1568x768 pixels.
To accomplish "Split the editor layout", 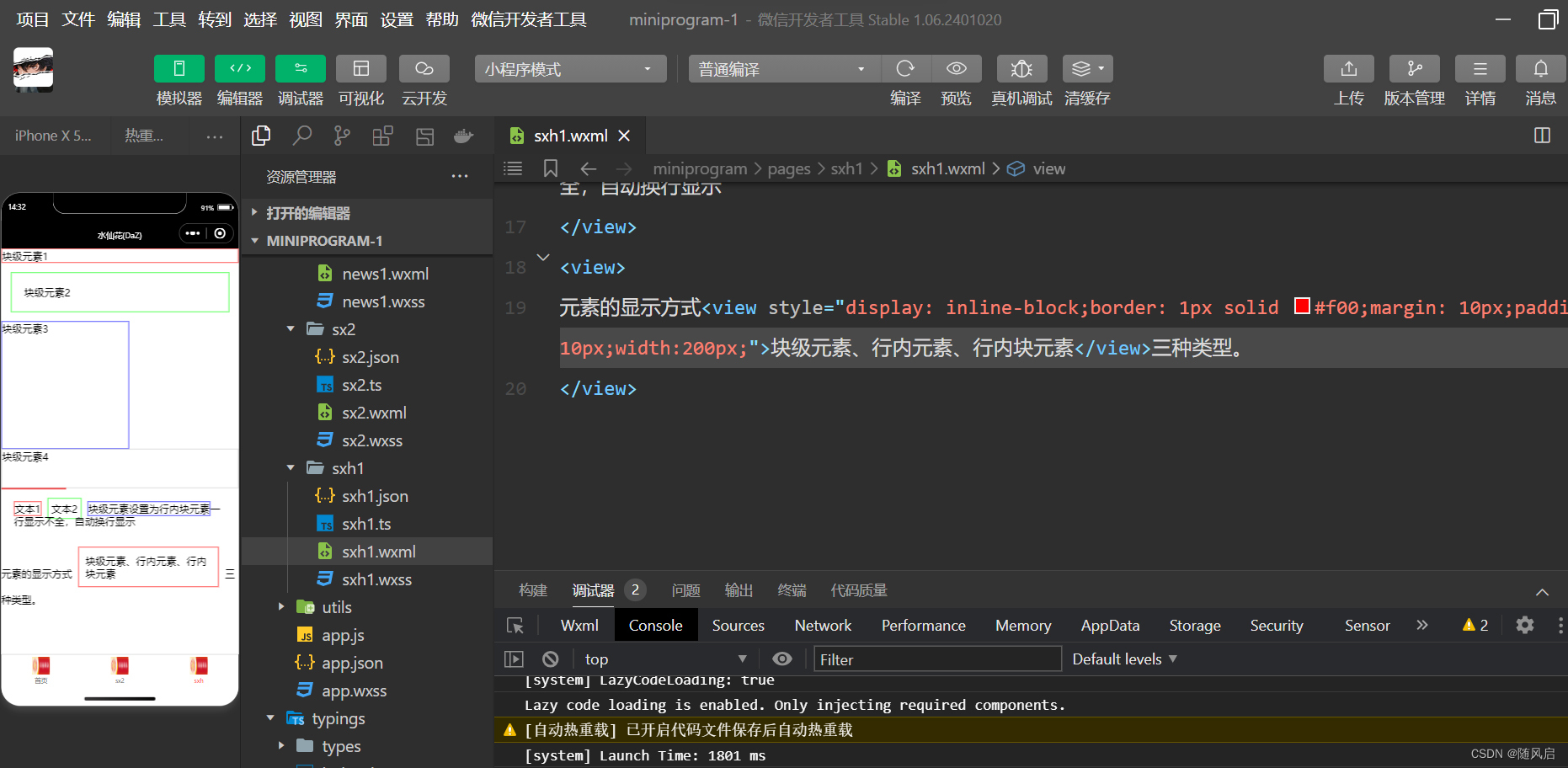I will click(x=1542, y=136).
